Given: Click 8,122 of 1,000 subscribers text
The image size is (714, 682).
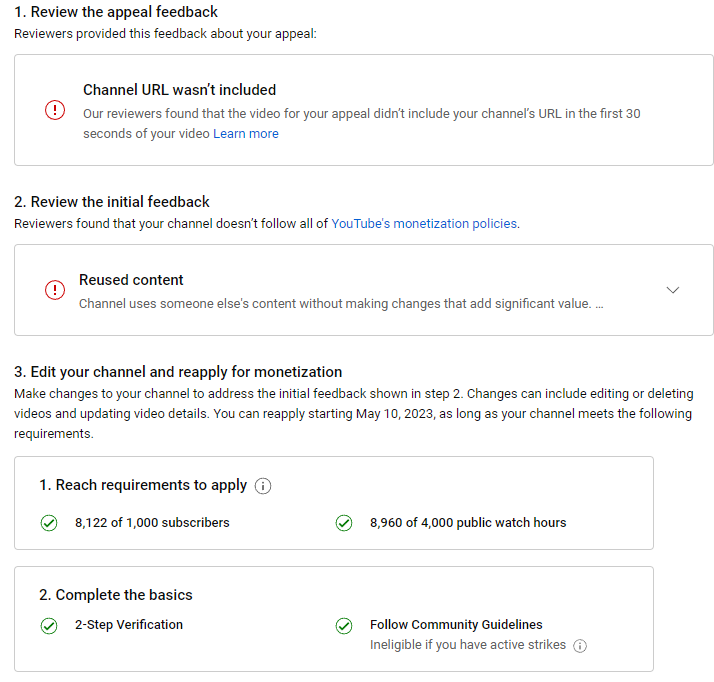Looking at the screenshot, I should [152, 523].
